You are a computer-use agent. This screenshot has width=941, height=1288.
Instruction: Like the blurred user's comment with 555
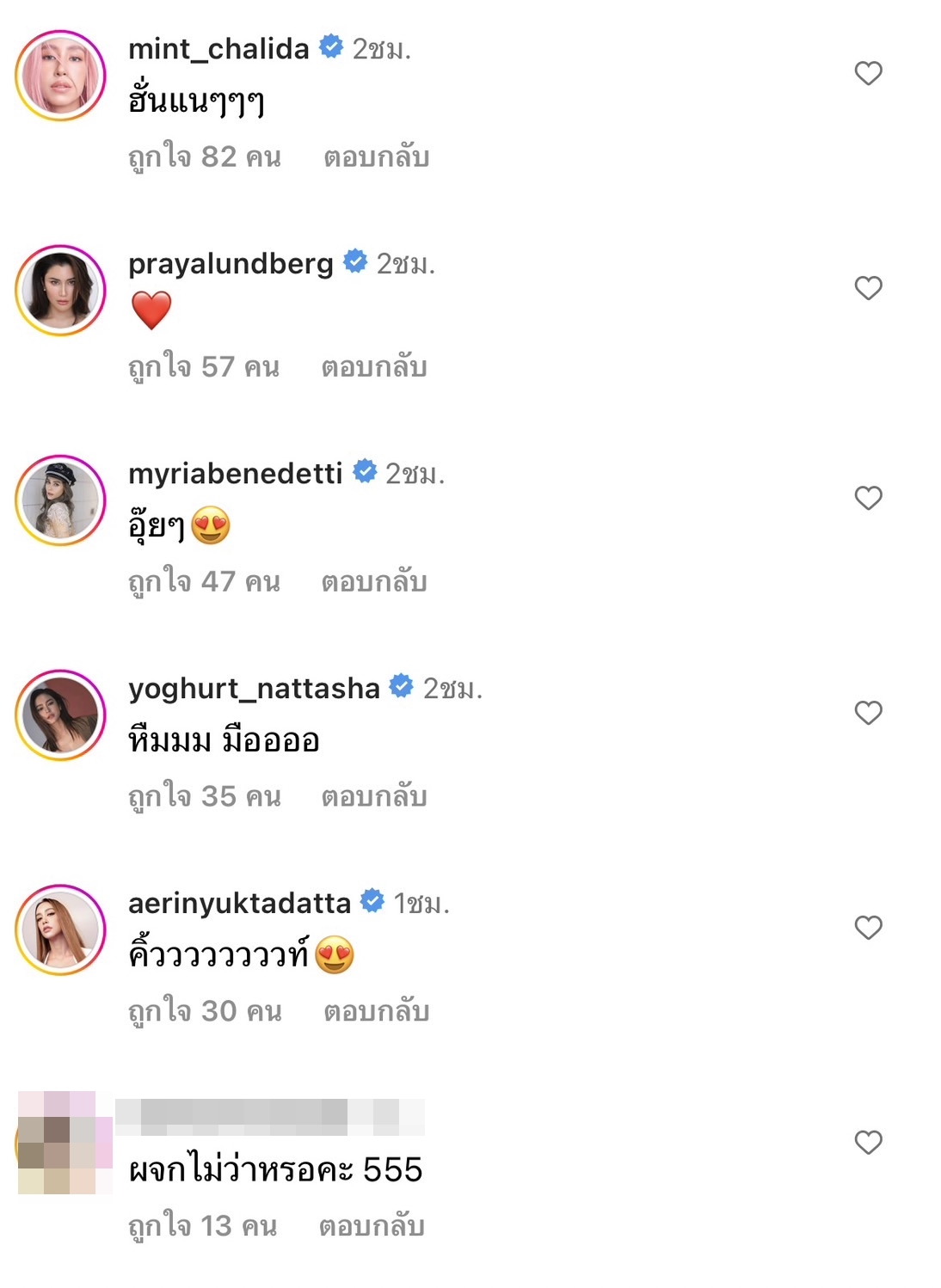868,1143
